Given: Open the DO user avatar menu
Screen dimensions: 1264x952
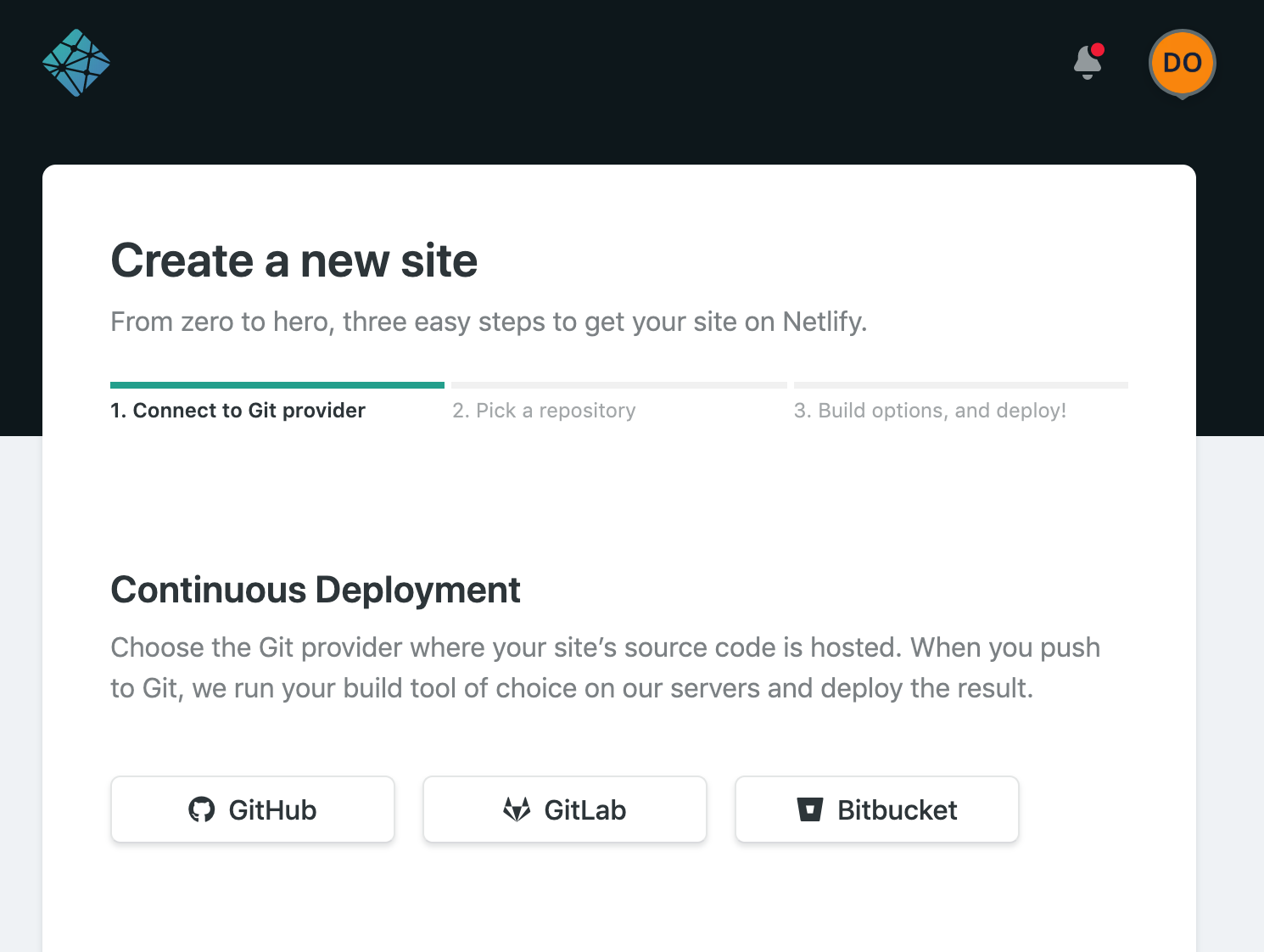Looking at the screenshot, I should [1183, 64].
